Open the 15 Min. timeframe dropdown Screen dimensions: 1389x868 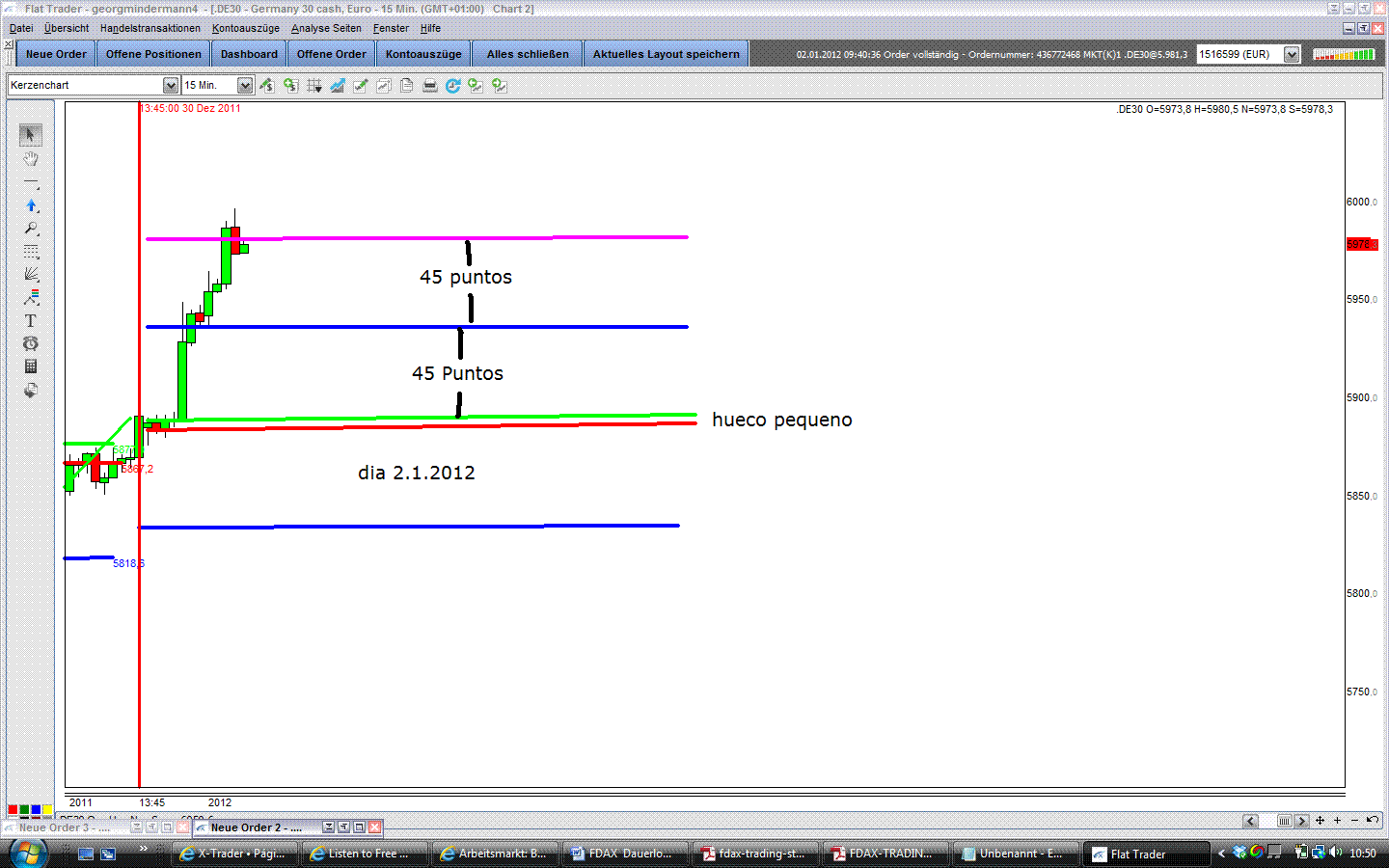pos(245,86)
